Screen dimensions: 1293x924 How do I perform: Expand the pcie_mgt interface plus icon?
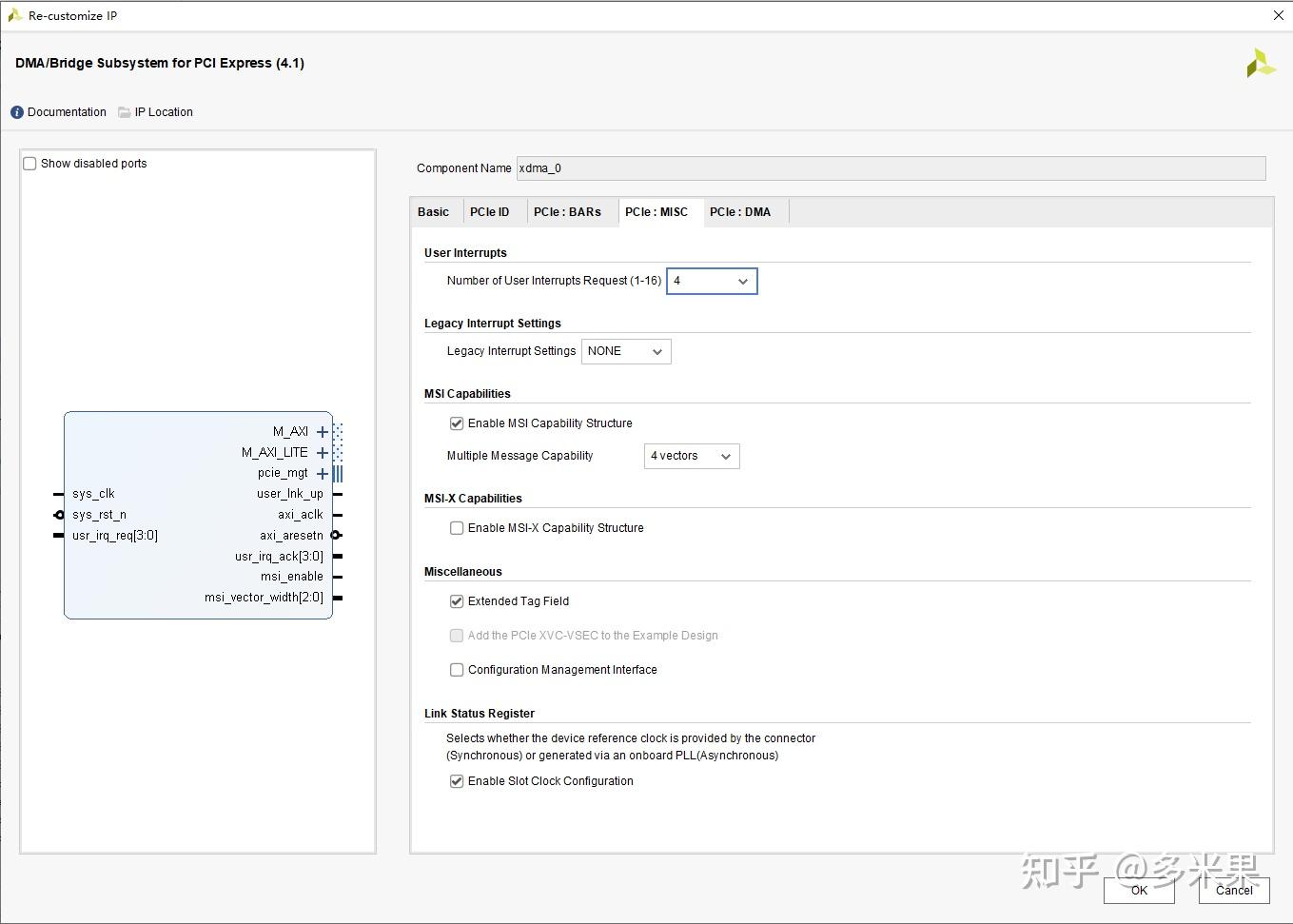(x=322, y=473)
